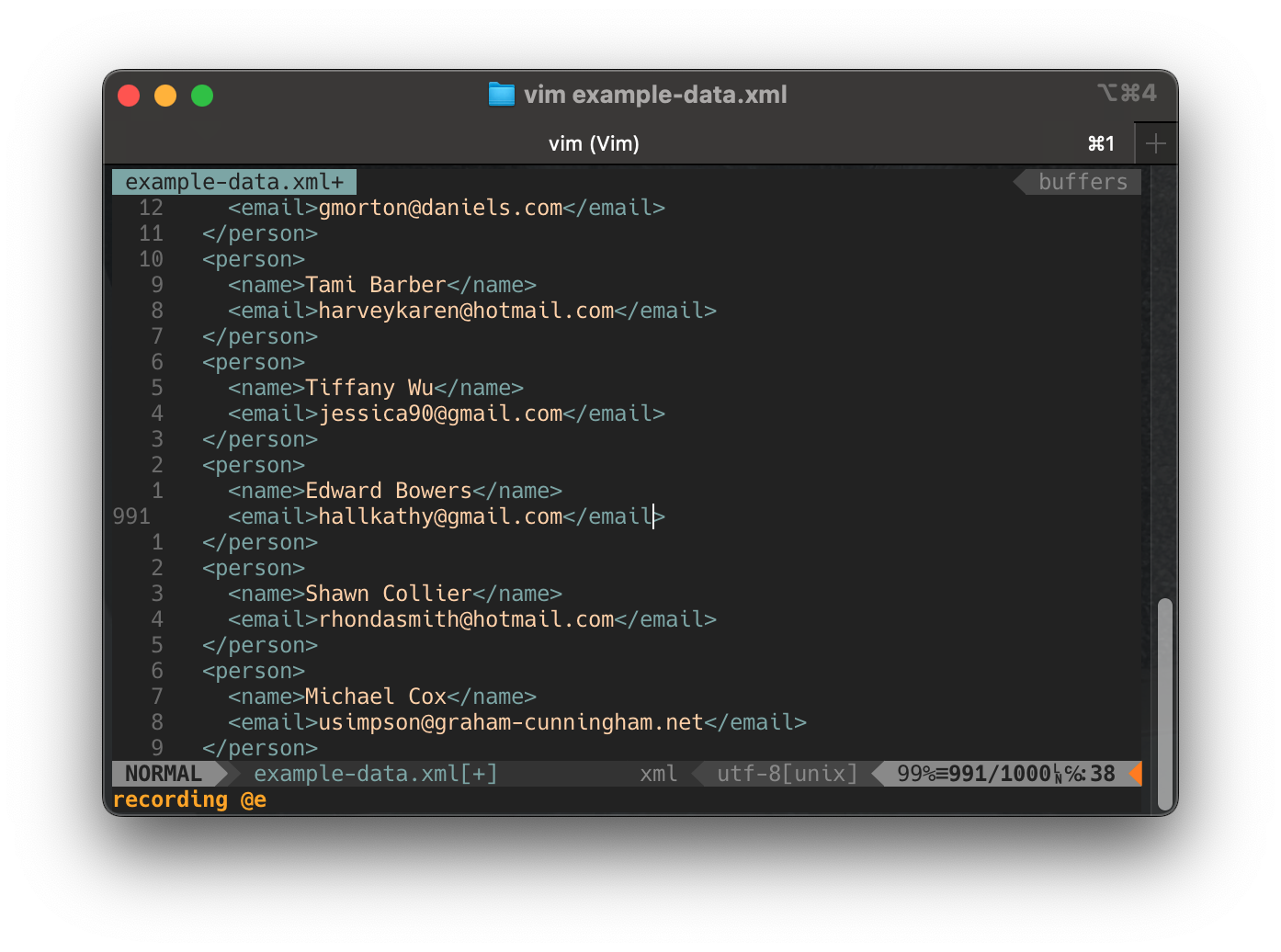The width and height of the screenshot is (1281, 952).
Task: Click the utf-8[unix] encoding segment
Action: point(786,773)
